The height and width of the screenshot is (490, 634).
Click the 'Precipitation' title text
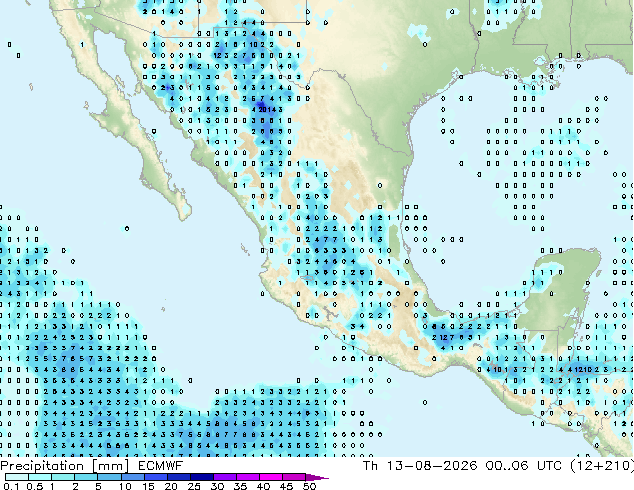[x=42, y=466]
